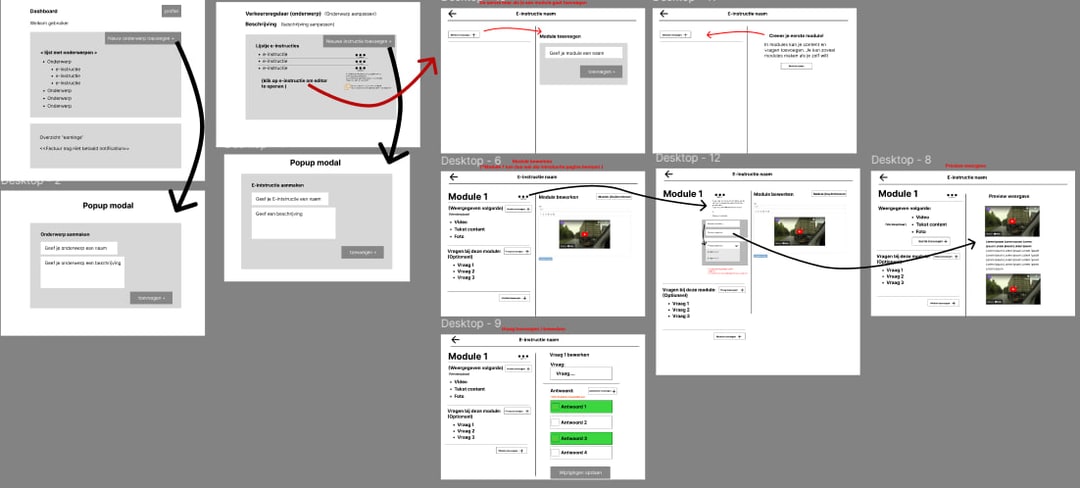Open three-dot menu beside Module 1 in Desktop - 12
Screen dimensions: 1080x488
click(720, 195)
